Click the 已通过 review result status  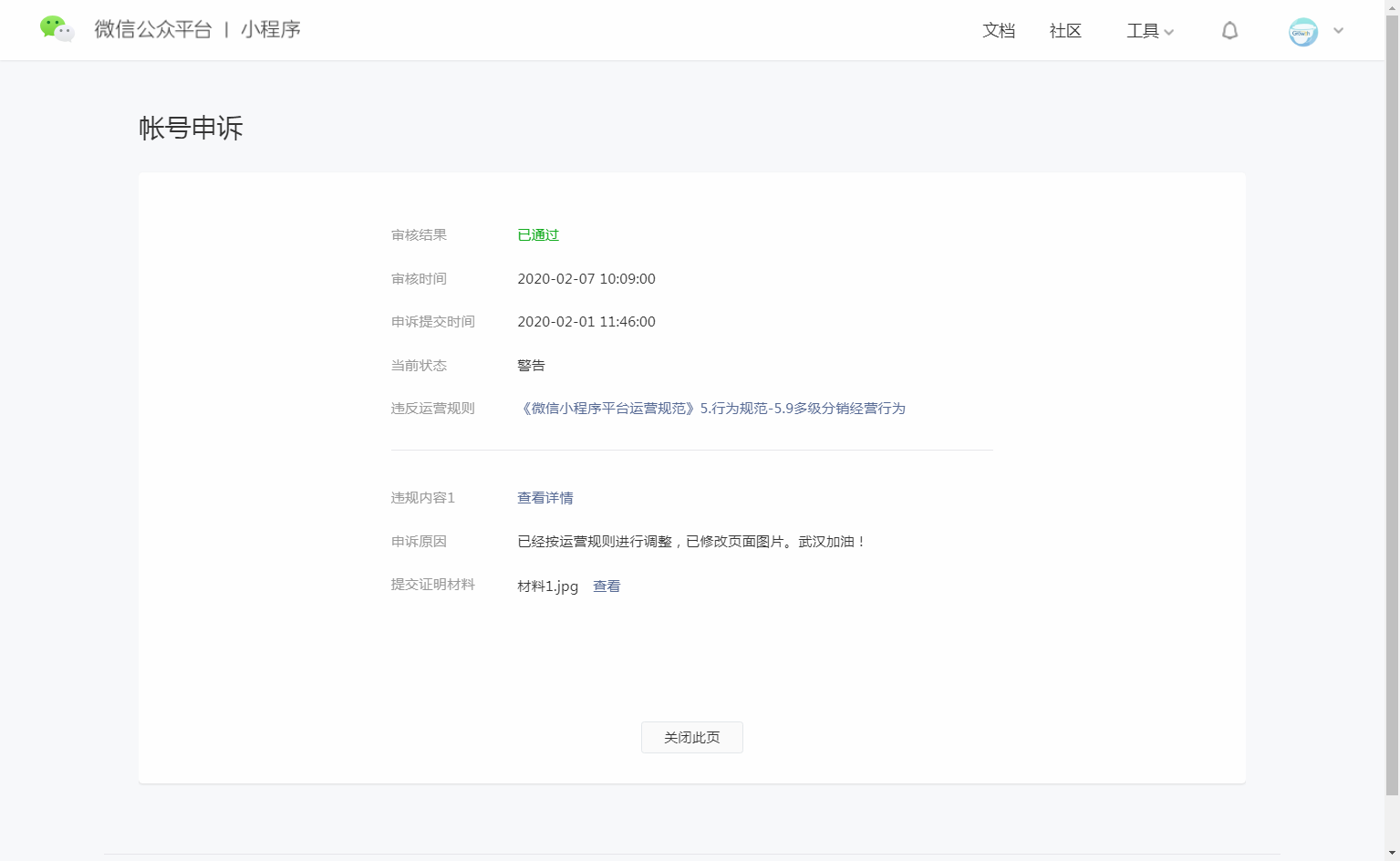pyautogui.click(x=538, y=235)
